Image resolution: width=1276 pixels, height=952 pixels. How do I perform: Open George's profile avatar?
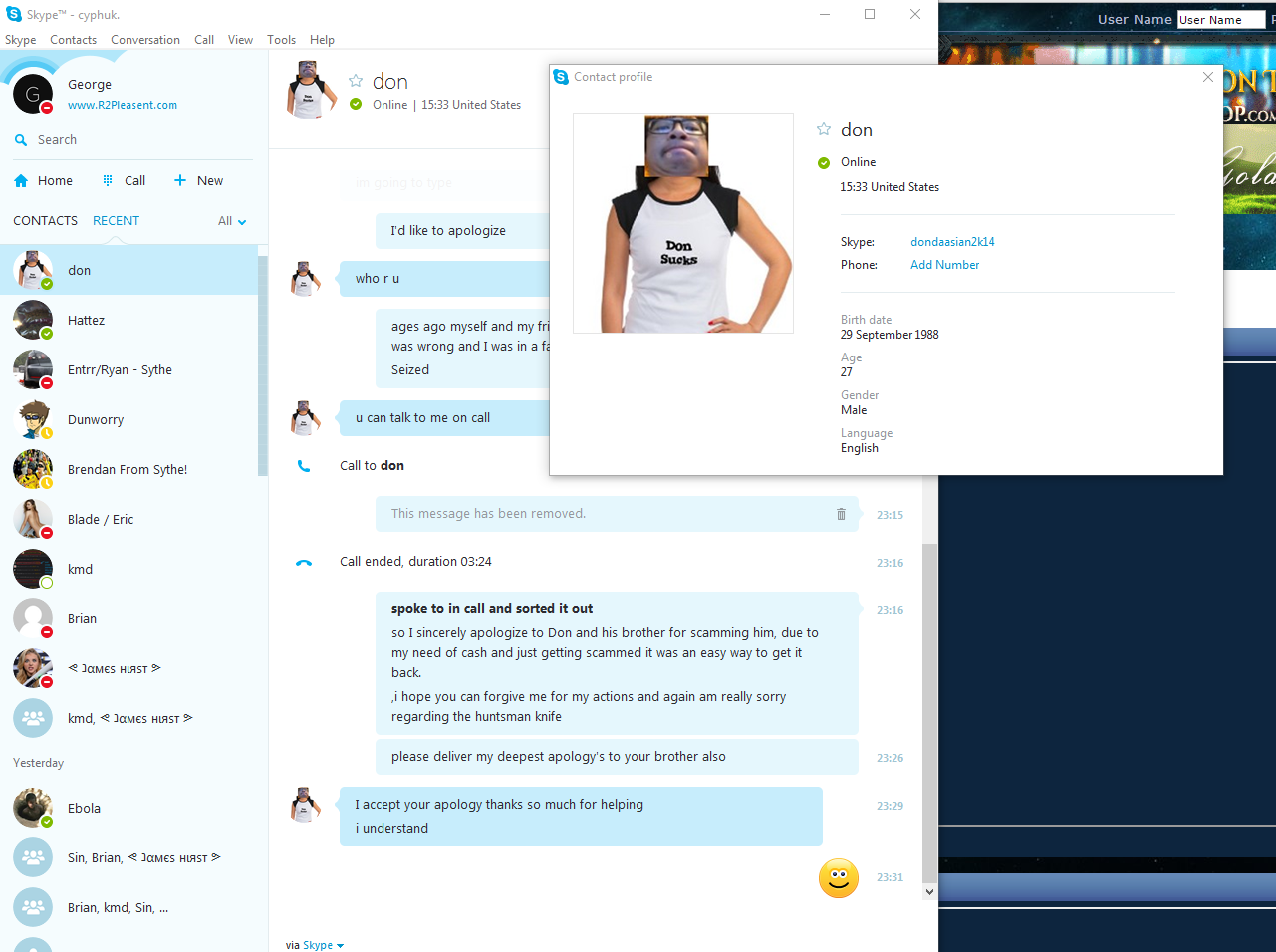tap(33, 94)
